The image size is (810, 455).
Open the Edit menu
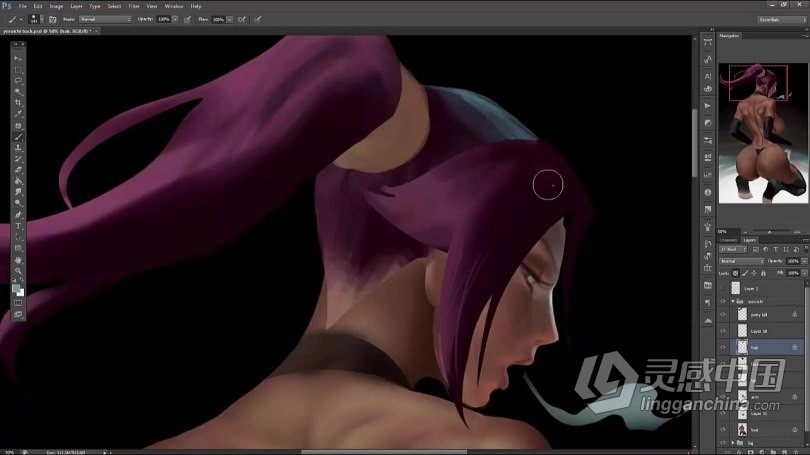click(38, 6)
